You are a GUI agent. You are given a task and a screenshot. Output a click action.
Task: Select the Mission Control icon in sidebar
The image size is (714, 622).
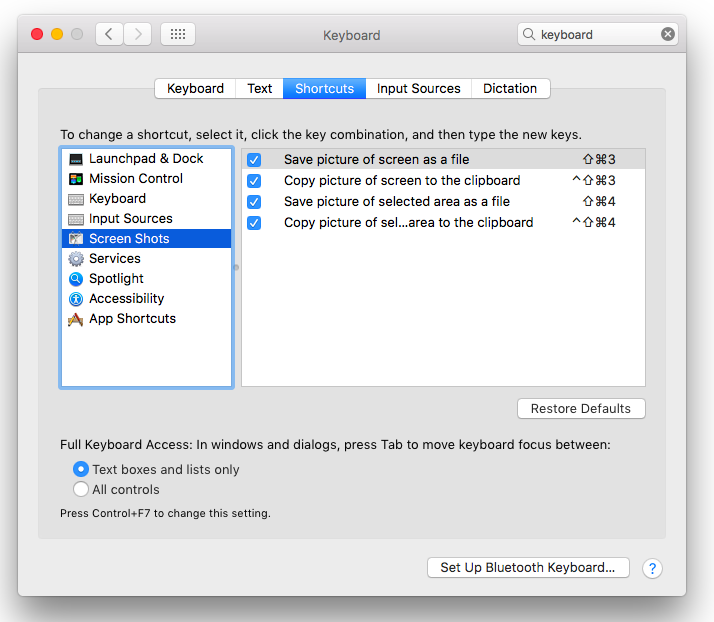coord(76,179)
